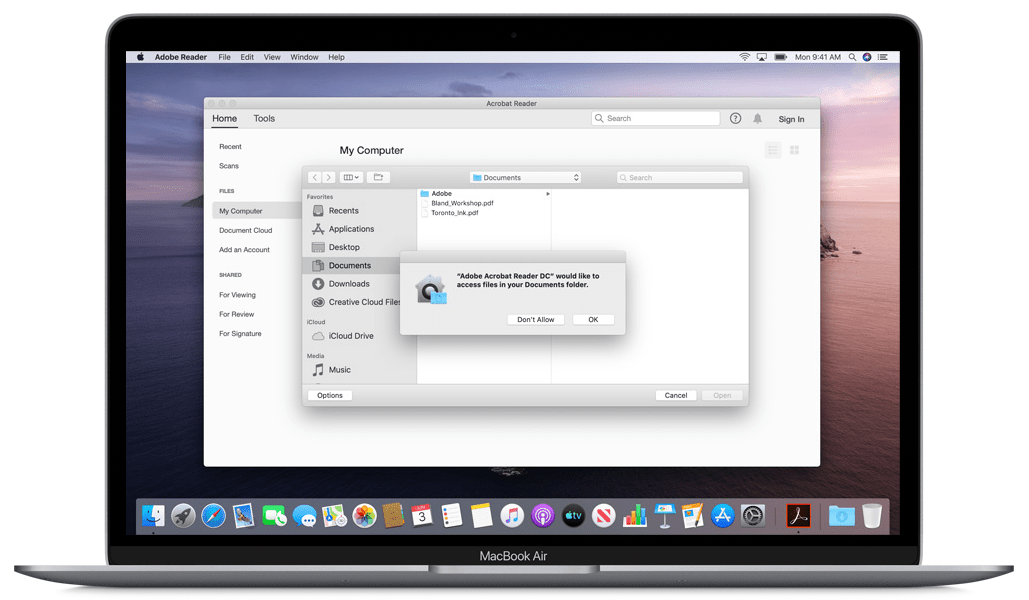Open Apple TV from the Dock
The width and height of the screenshot is (1029, 600).
click(573, 516)
